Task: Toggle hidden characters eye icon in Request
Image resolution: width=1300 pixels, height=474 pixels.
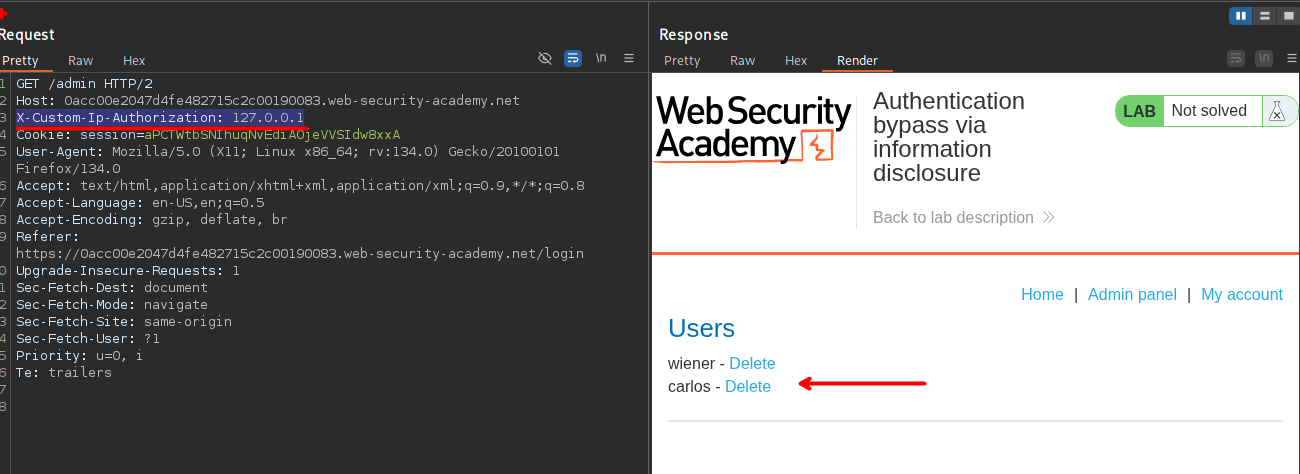Action: coord(545,59)
